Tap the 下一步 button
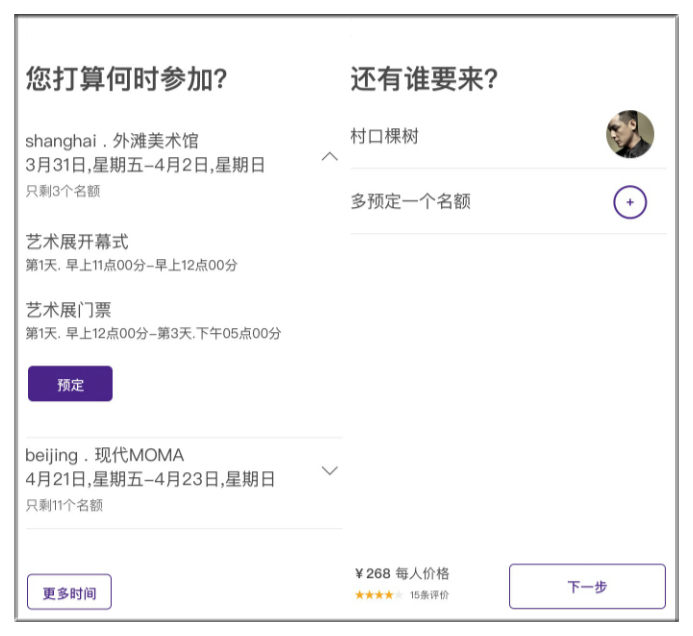The image size is (693, 636). pyautogui.click(x=587, y=586)
